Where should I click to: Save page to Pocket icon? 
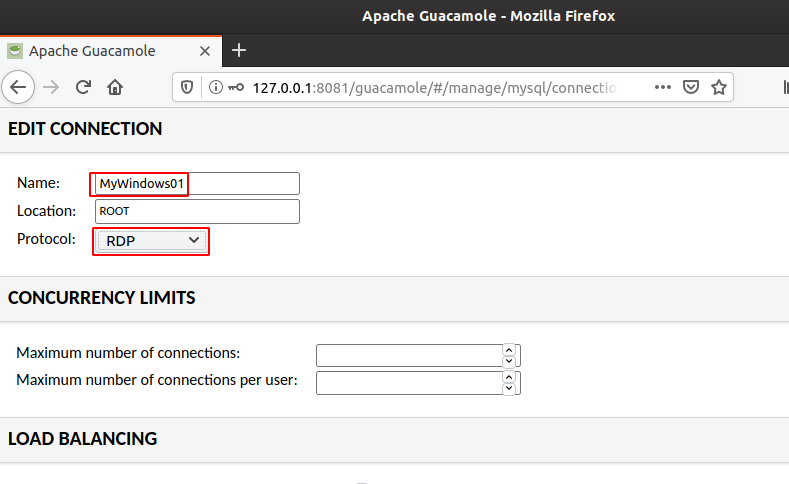pyautogui.click(x=690, y=87)
